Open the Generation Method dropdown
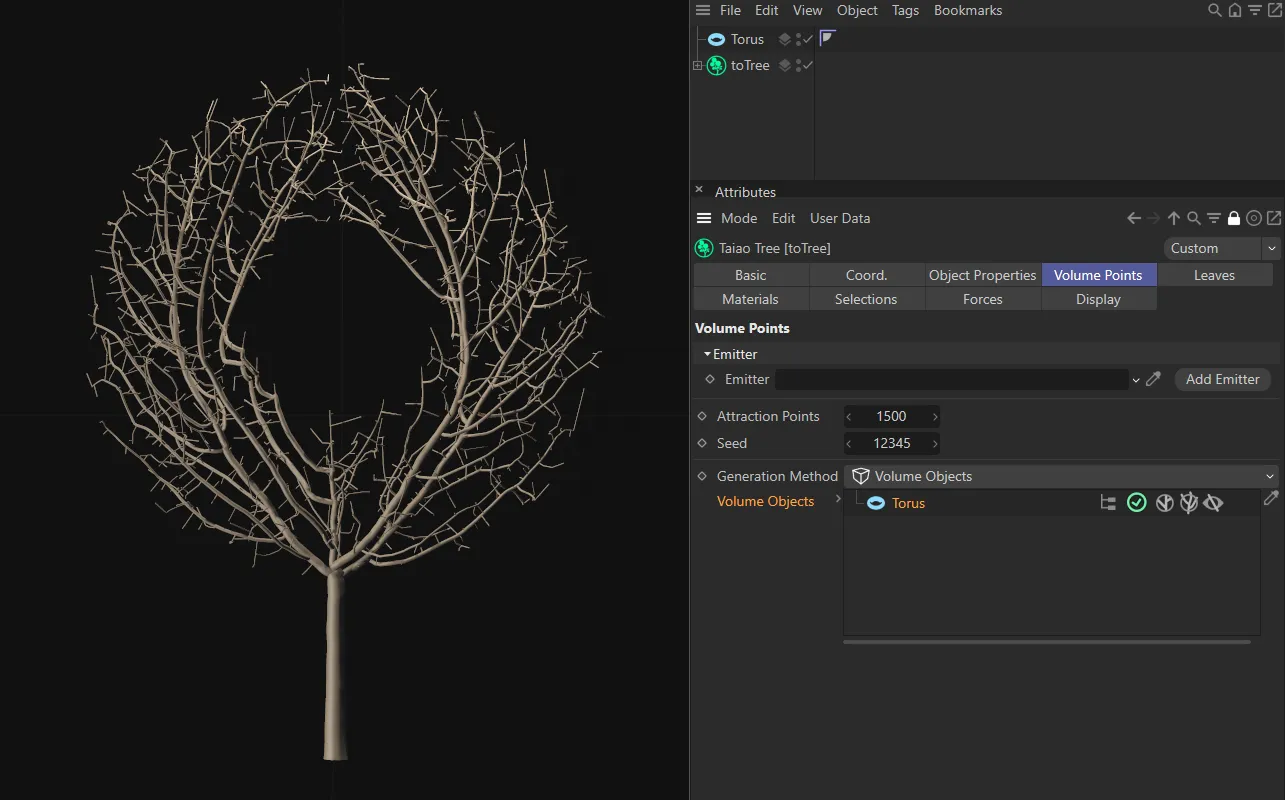1285x800 pixels. coord(1062,476)
